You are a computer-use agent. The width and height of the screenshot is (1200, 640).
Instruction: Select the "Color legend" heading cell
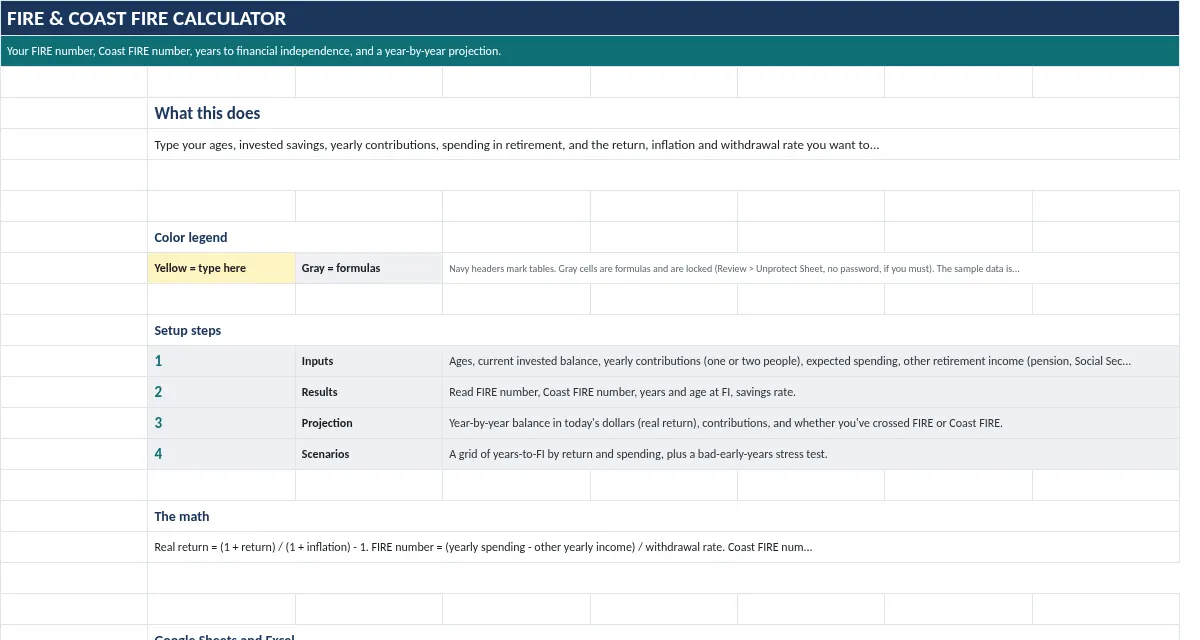295,237
